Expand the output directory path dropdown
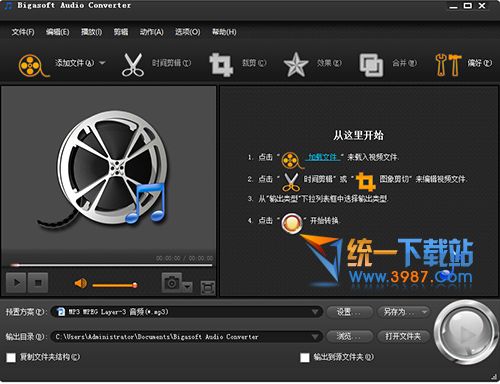This screenshot has height=384, width=500. click(x=315, y=337)
